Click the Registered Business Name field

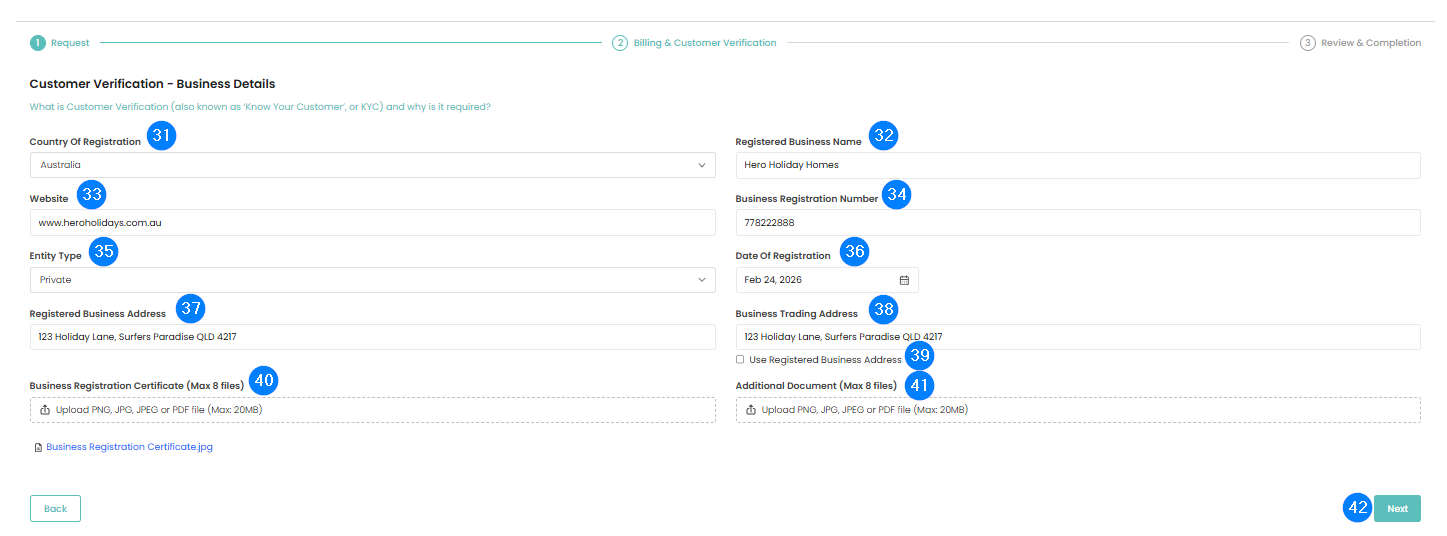pyautogui.click(x=1077, y=165)
